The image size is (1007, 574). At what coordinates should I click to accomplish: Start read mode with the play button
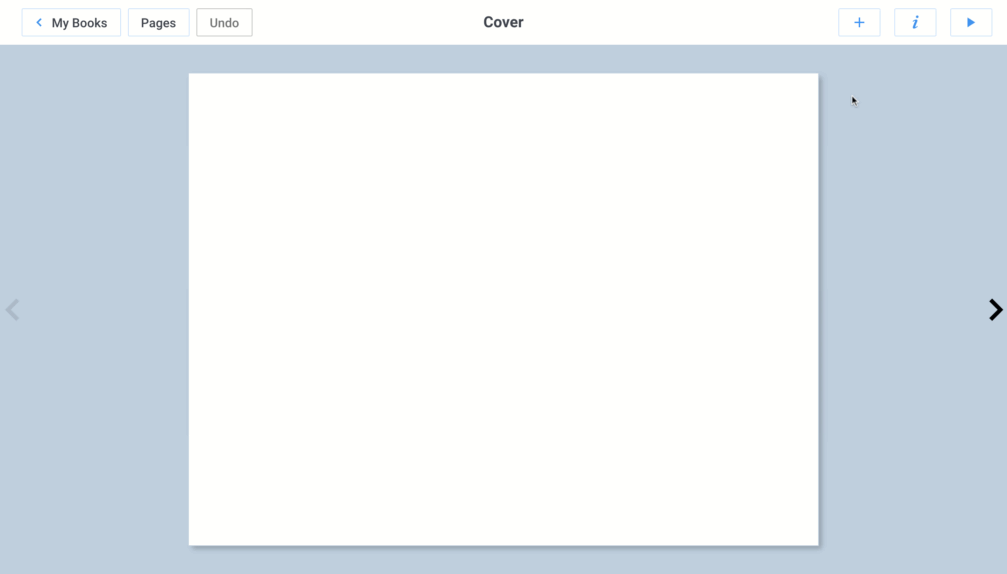[x=970, y=22]
